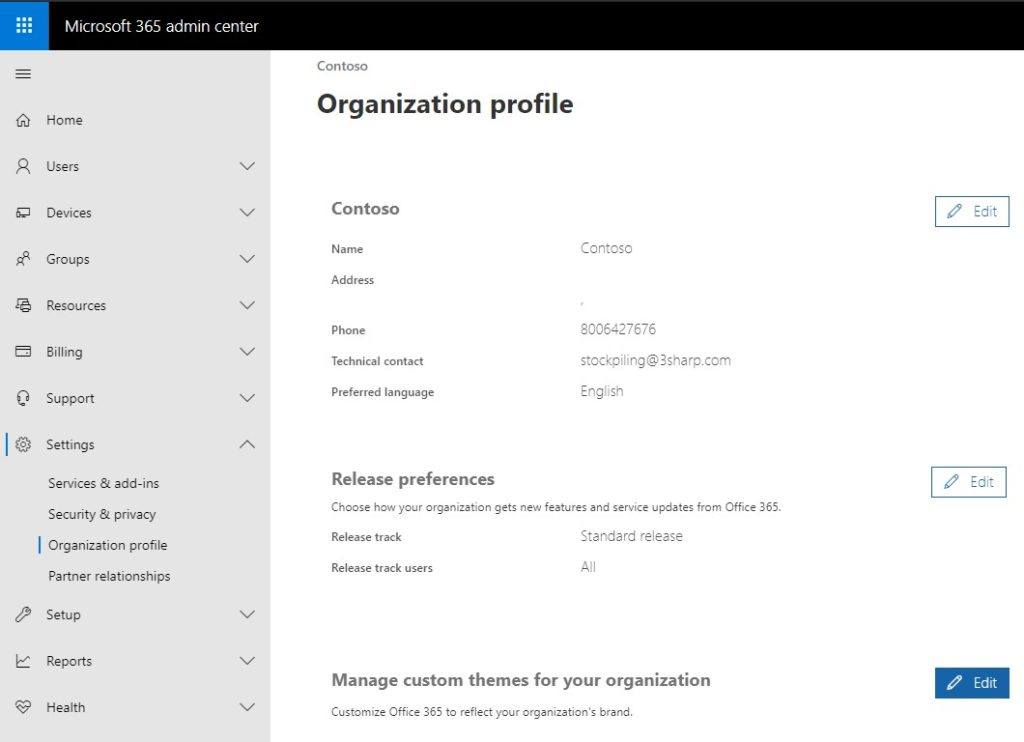Expand the Resources menu chevron
The height and width of the screenshot is (742, 1024).
tap(247, 306)
